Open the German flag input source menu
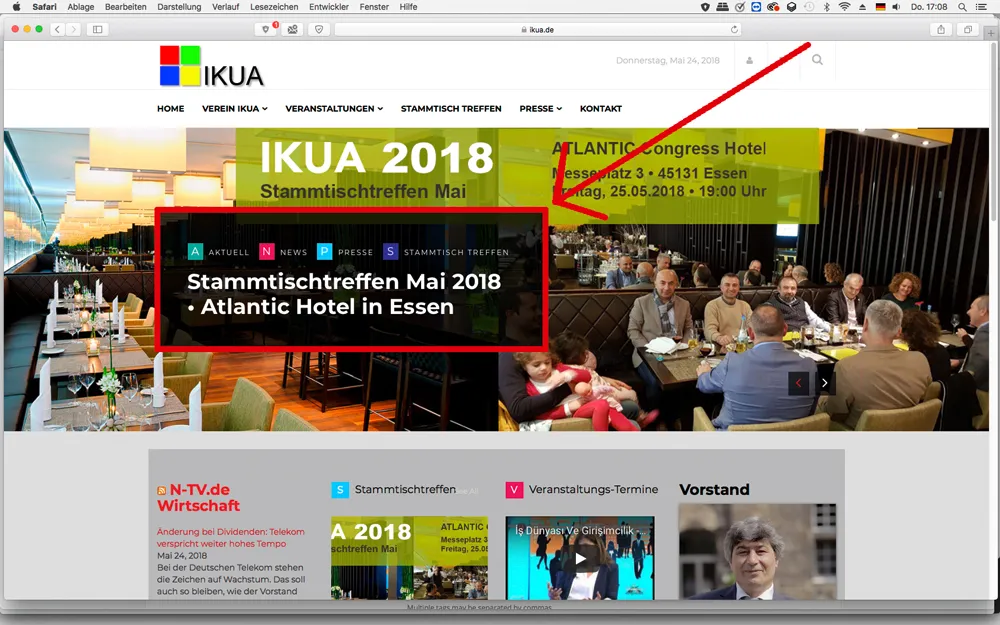 880,7
